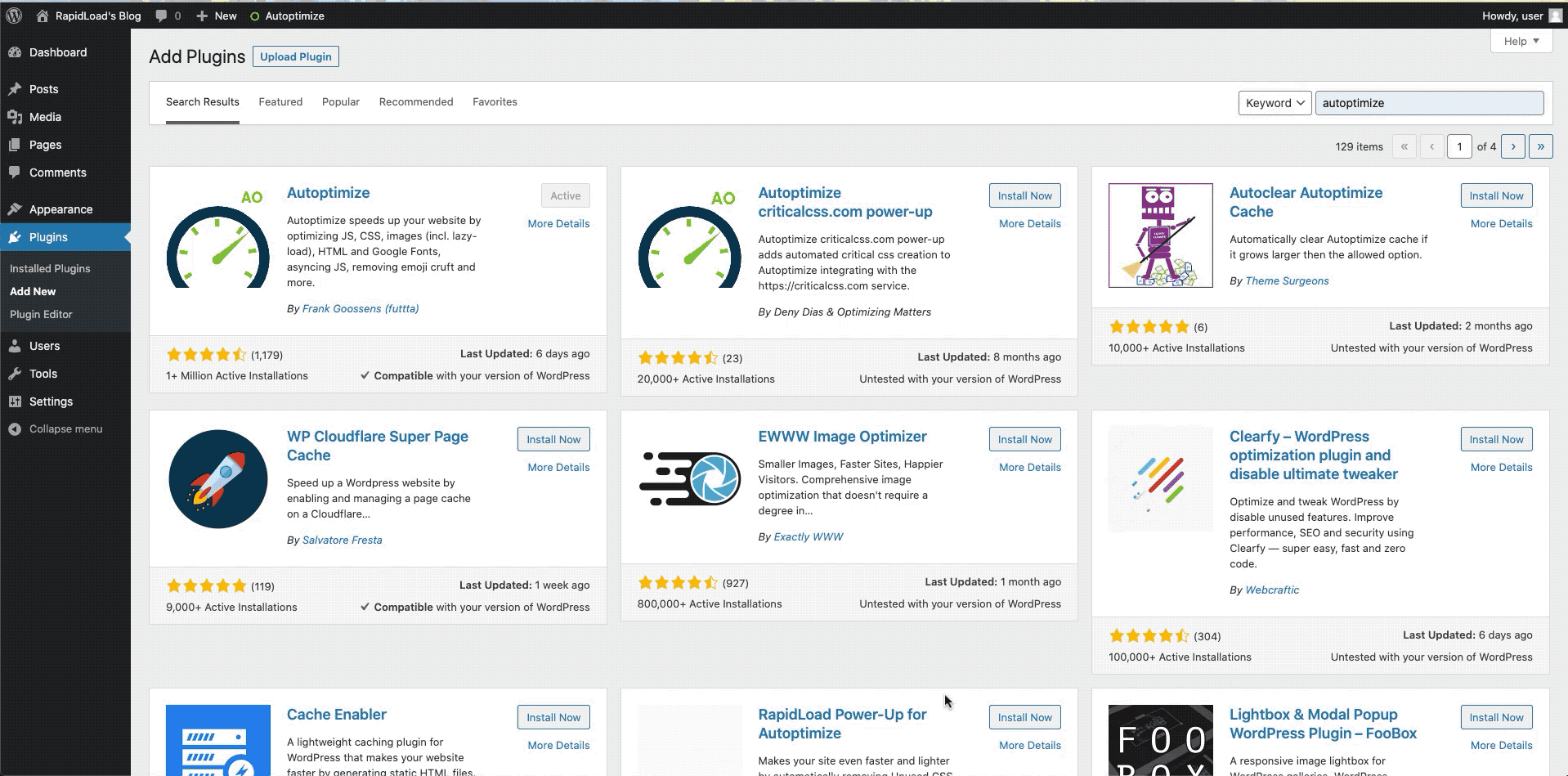The width and height of the screenshot is (1568, 776).
Task: Open Tools from the sidebar
Action: 43,374
